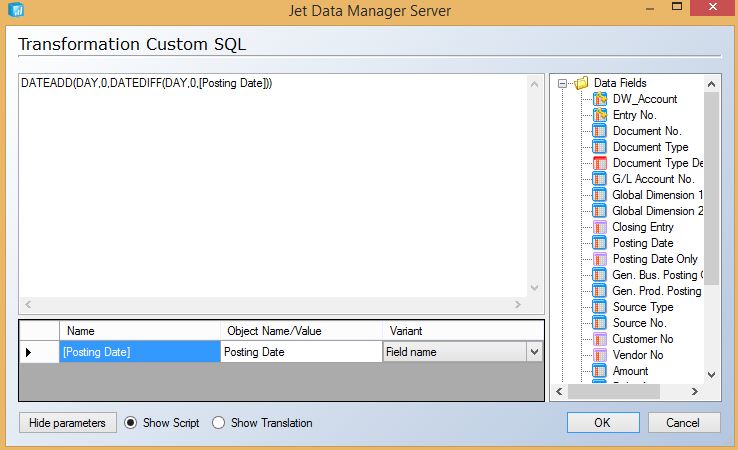
Task: Click into the custom SQL text editor
Action: click(x=273, y=188)
